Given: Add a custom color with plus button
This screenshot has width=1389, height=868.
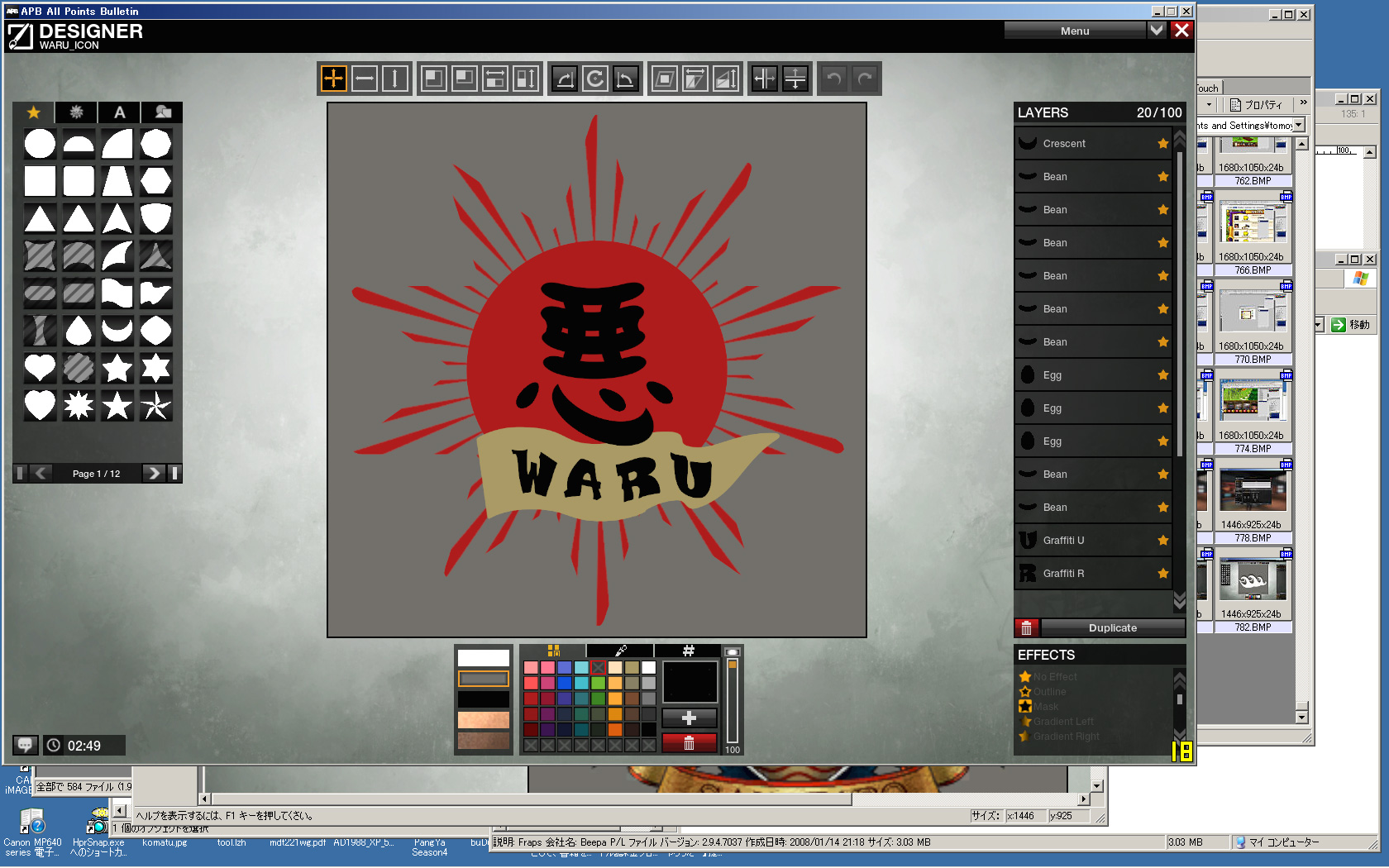Looking at the screenshot, I should (x=689, y=718).
